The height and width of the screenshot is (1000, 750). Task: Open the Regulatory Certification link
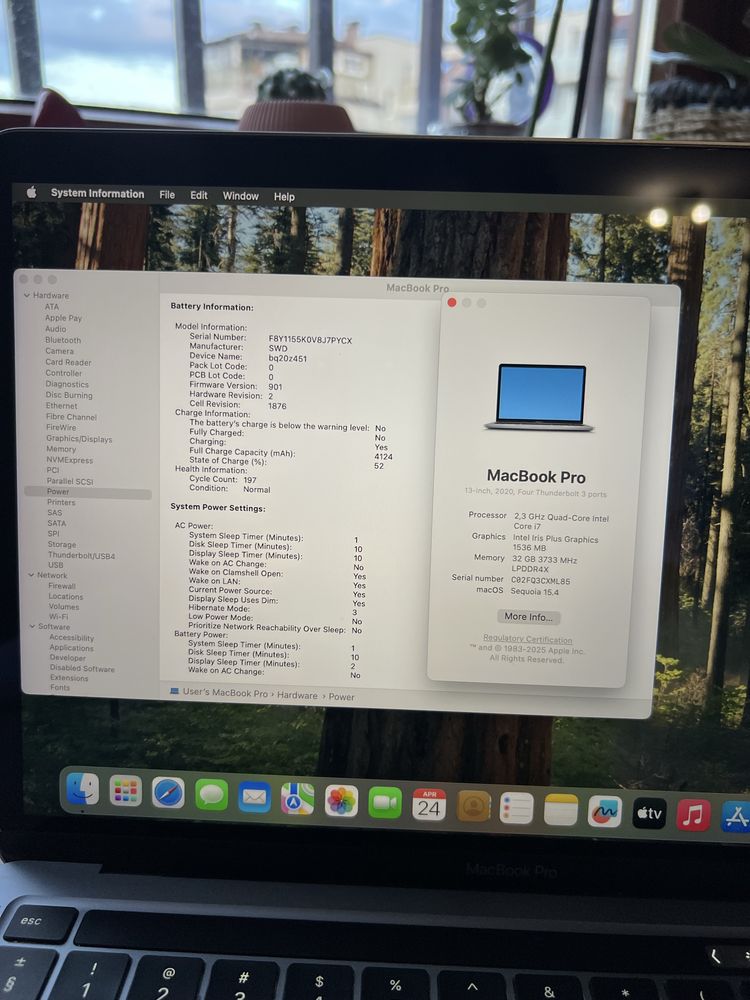(x=527, y=638)
